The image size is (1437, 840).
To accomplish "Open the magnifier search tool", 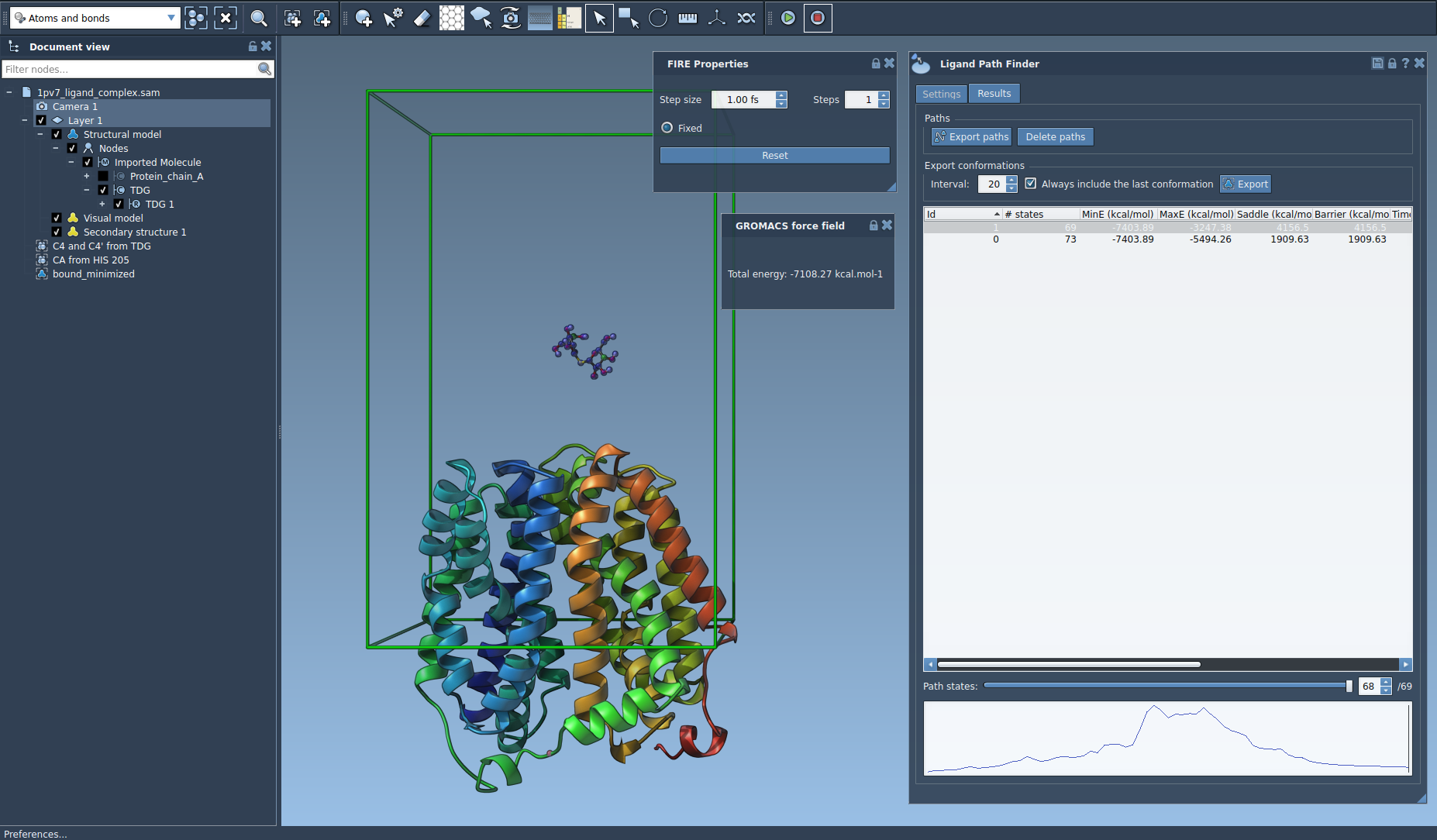I will pyautogui.click(x=259, y=18).
